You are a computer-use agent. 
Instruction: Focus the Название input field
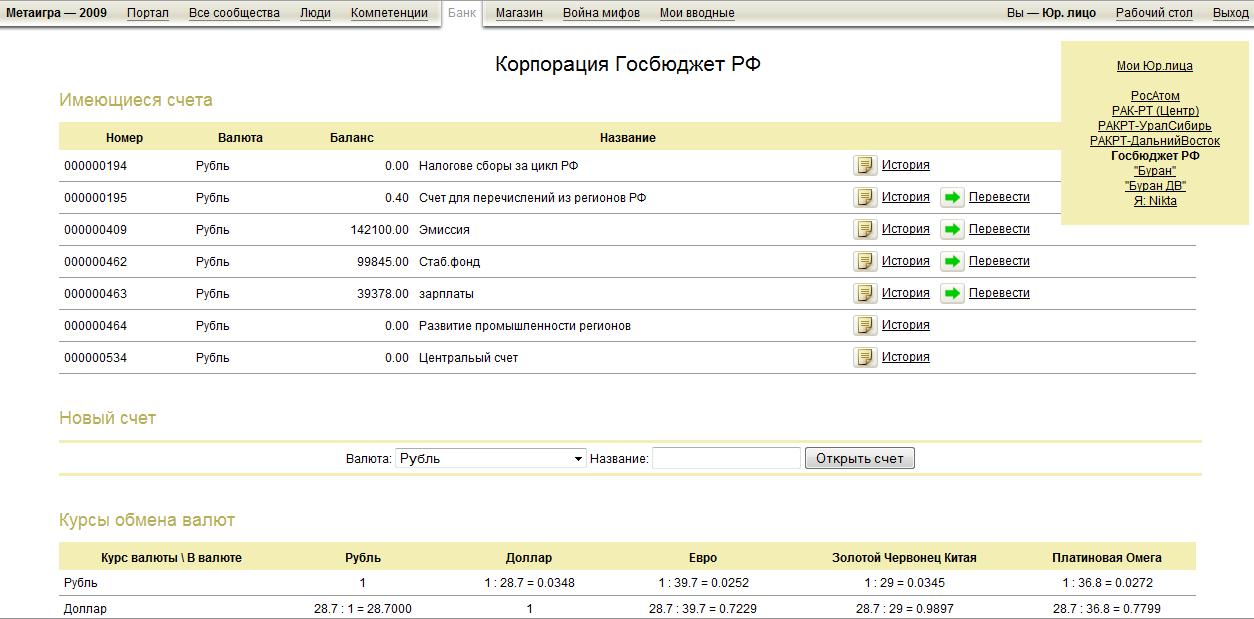coord(726,458)
